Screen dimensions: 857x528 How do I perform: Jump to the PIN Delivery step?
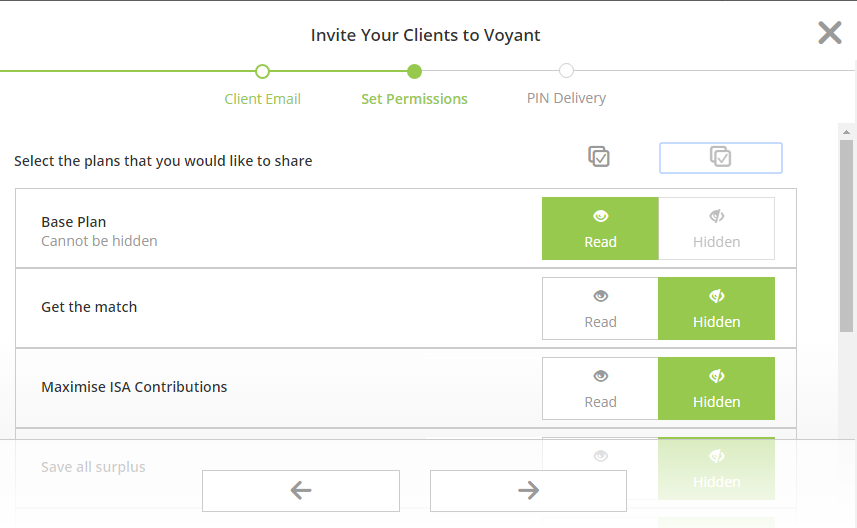pyautogui.click(x=566, y=98)
